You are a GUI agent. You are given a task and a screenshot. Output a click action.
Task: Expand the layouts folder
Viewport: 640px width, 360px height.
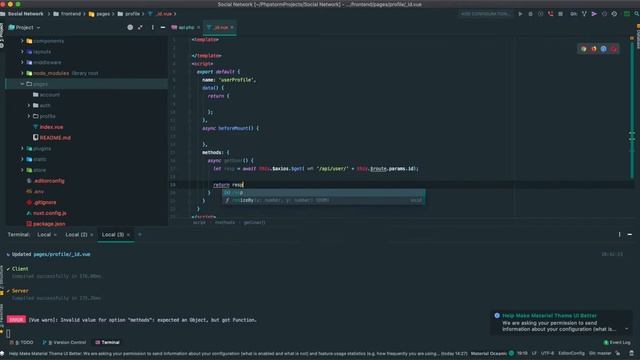22,52
